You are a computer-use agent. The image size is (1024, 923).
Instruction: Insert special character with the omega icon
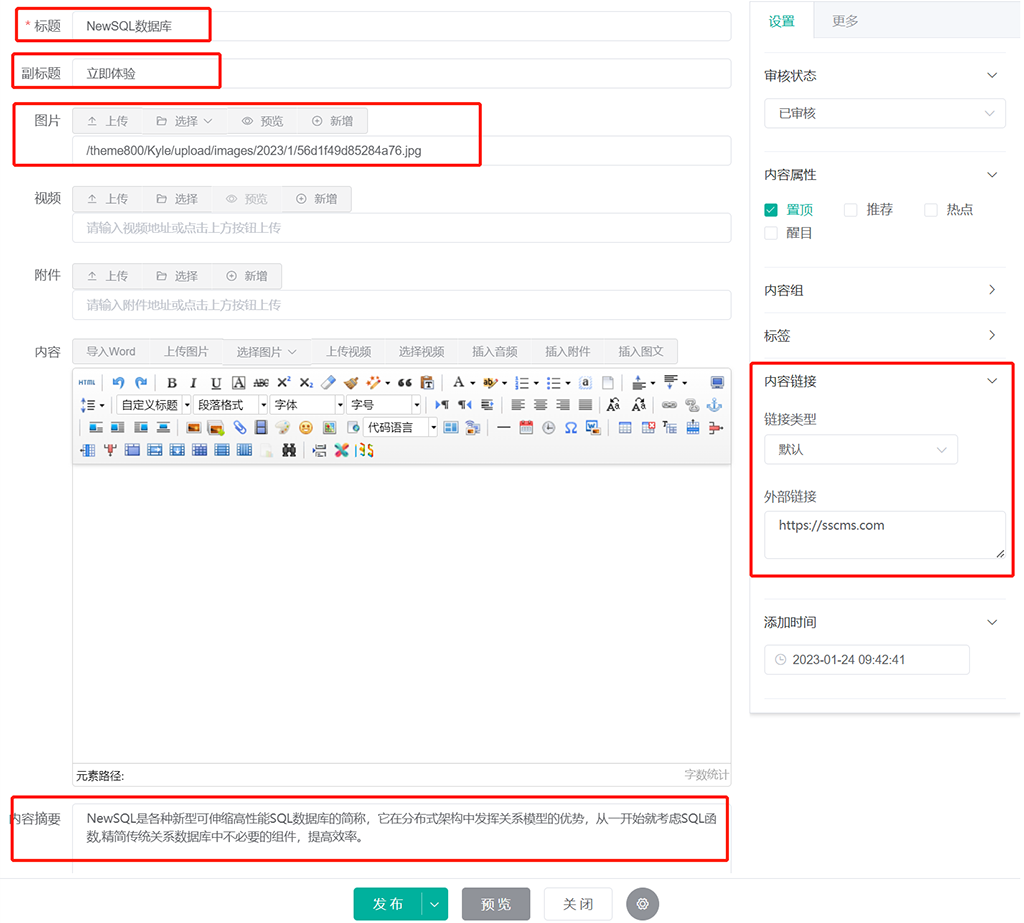(x=570, y=427)
